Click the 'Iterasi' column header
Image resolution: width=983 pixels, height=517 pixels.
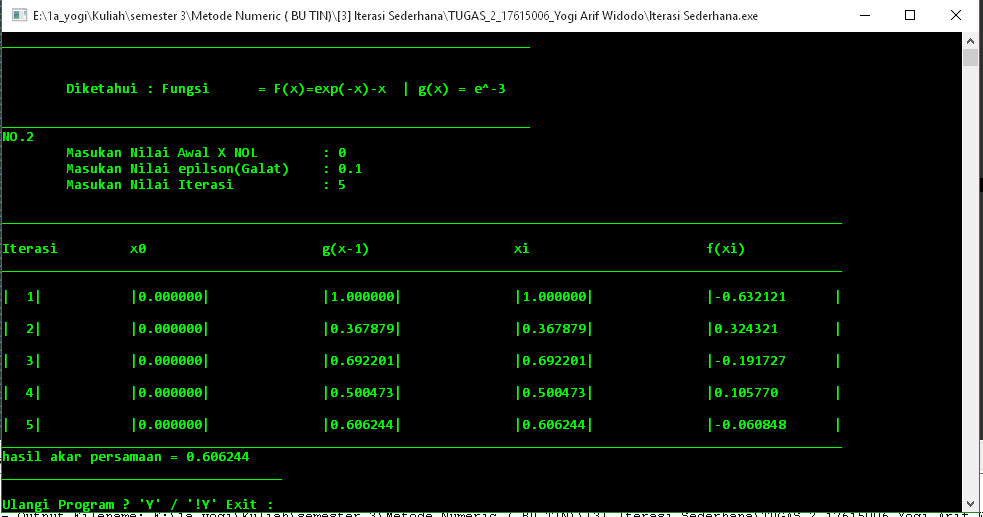coord(29,249)
